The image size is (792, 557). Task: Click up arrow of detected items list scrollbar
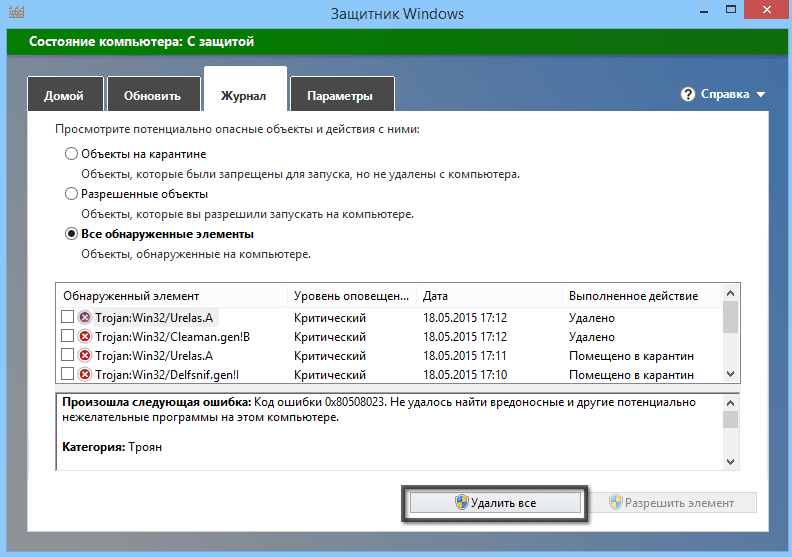click(x=730, y=293)
